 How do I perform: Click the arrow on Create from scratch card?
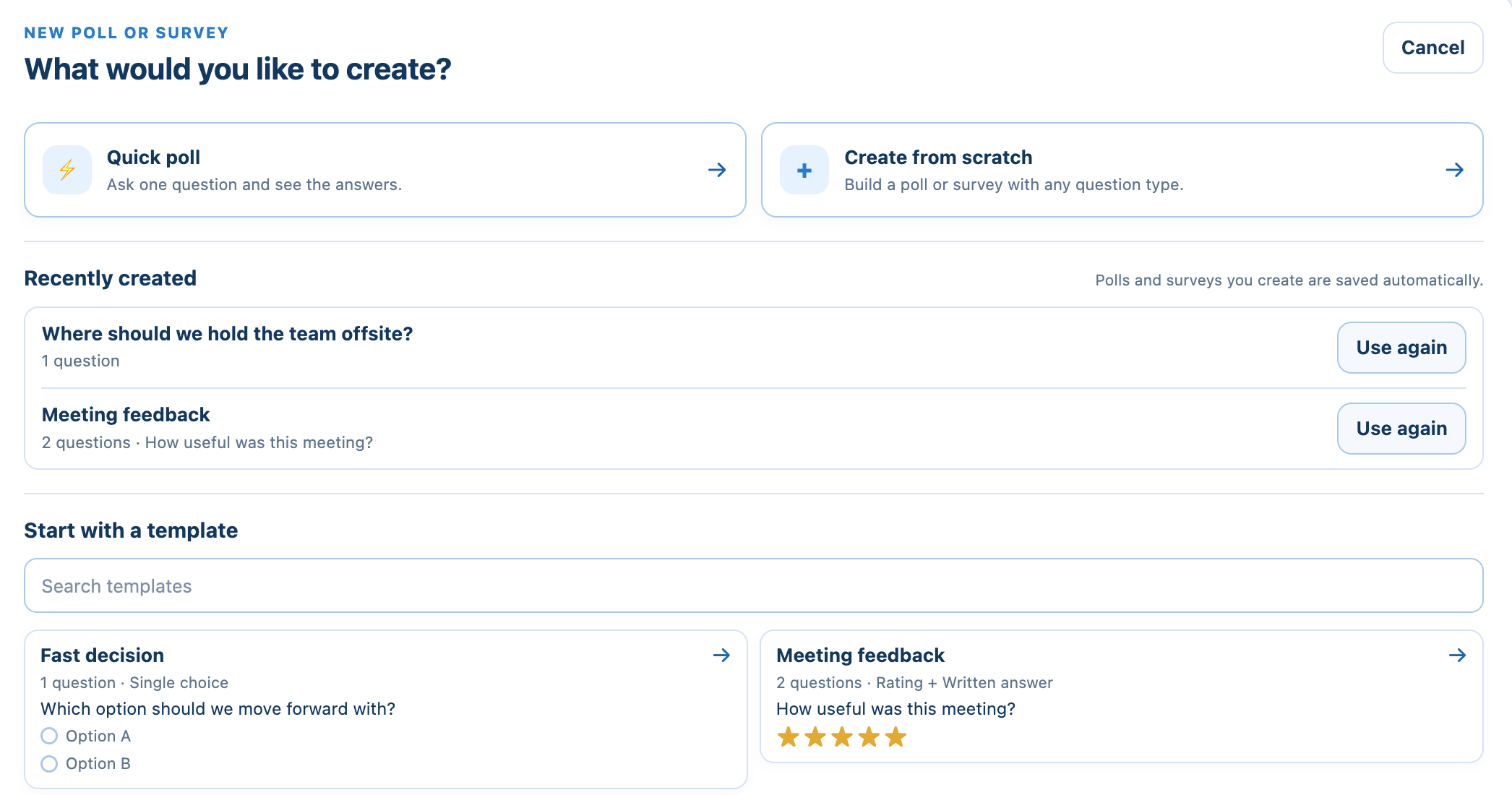pos(1455,170)
